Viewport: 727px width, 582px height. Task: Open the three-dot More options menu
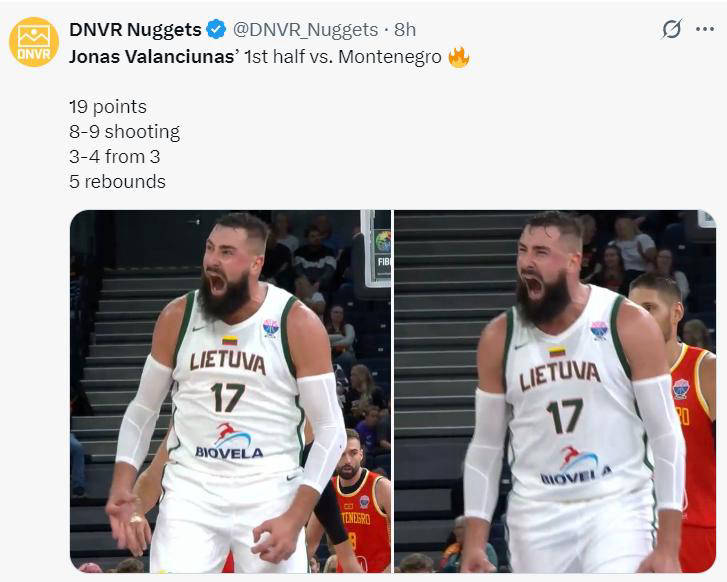tap(705, 30)
